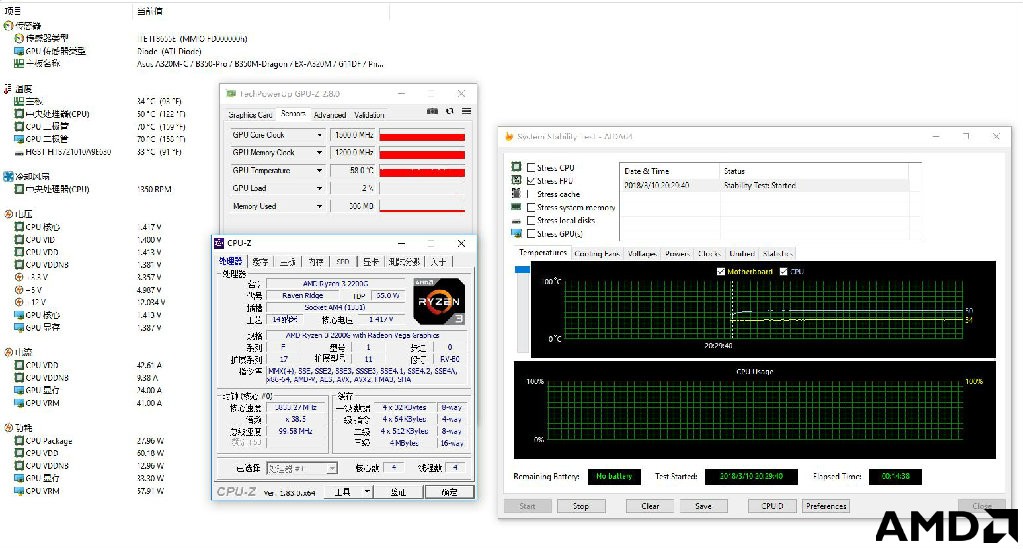Click the GPU-Z title bar app icon

point(230,94)
